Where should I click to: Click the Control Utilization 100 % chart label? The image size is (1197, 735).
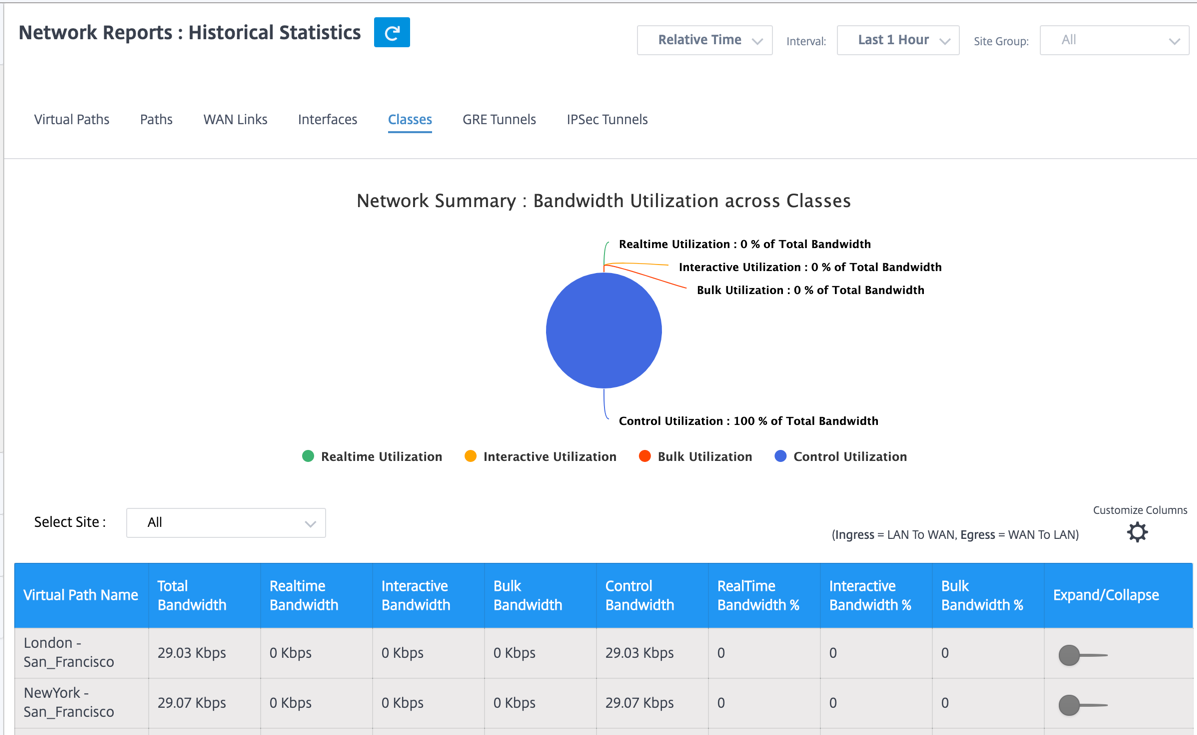pyautogui.click(x=748, y=421)
